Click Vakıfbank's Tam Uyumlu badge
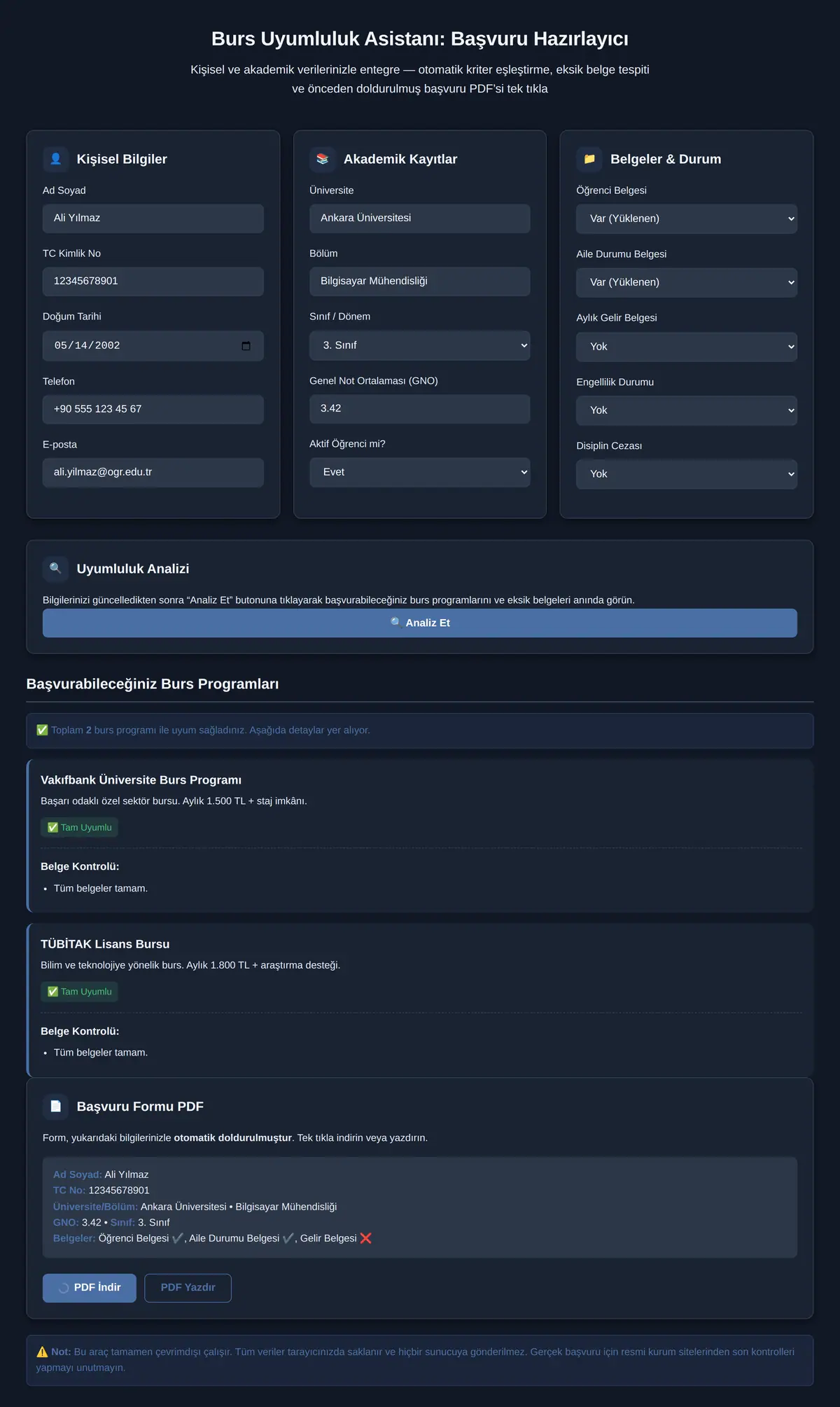Image resolution: width=840 pixels, height=1407 pixels. click(x=79, y=828)
